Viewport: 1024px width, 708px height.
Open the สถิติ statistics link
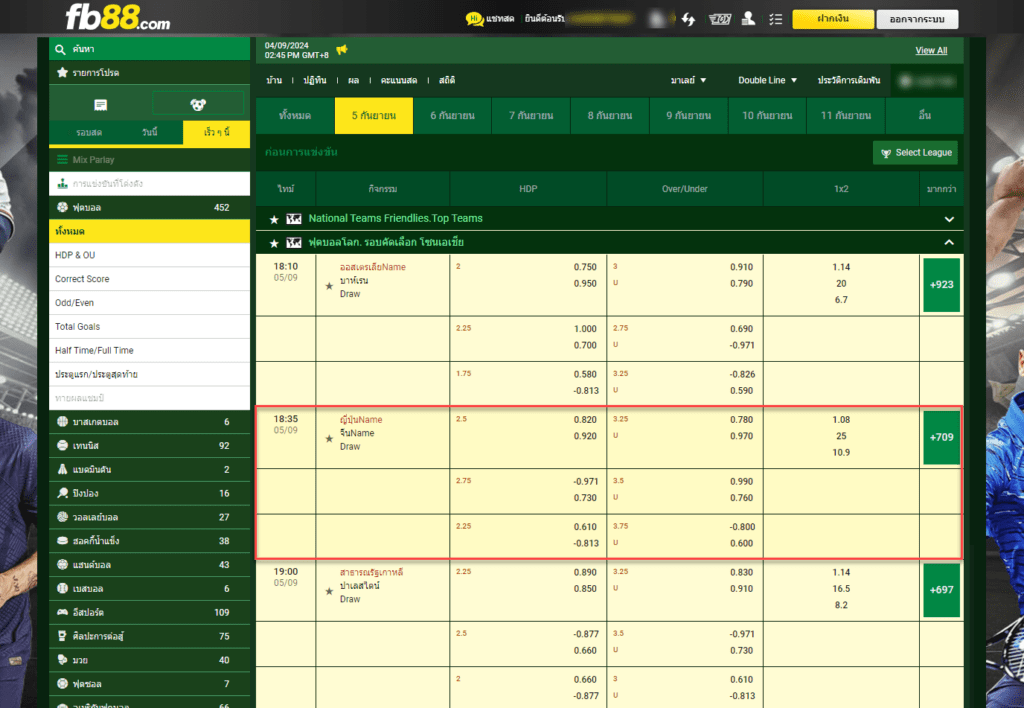(447, 80)
